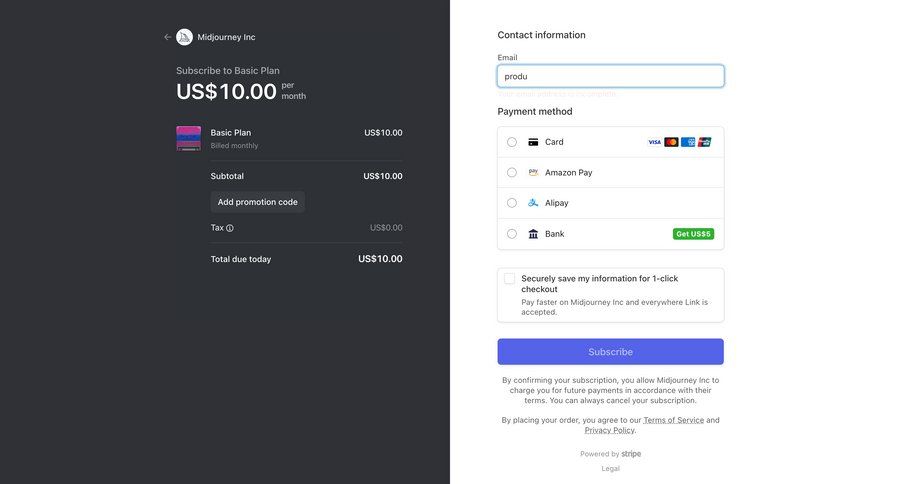Choose the Alipay radio button
The width and height of the screenshot is (900, 484).
[512, 203]
